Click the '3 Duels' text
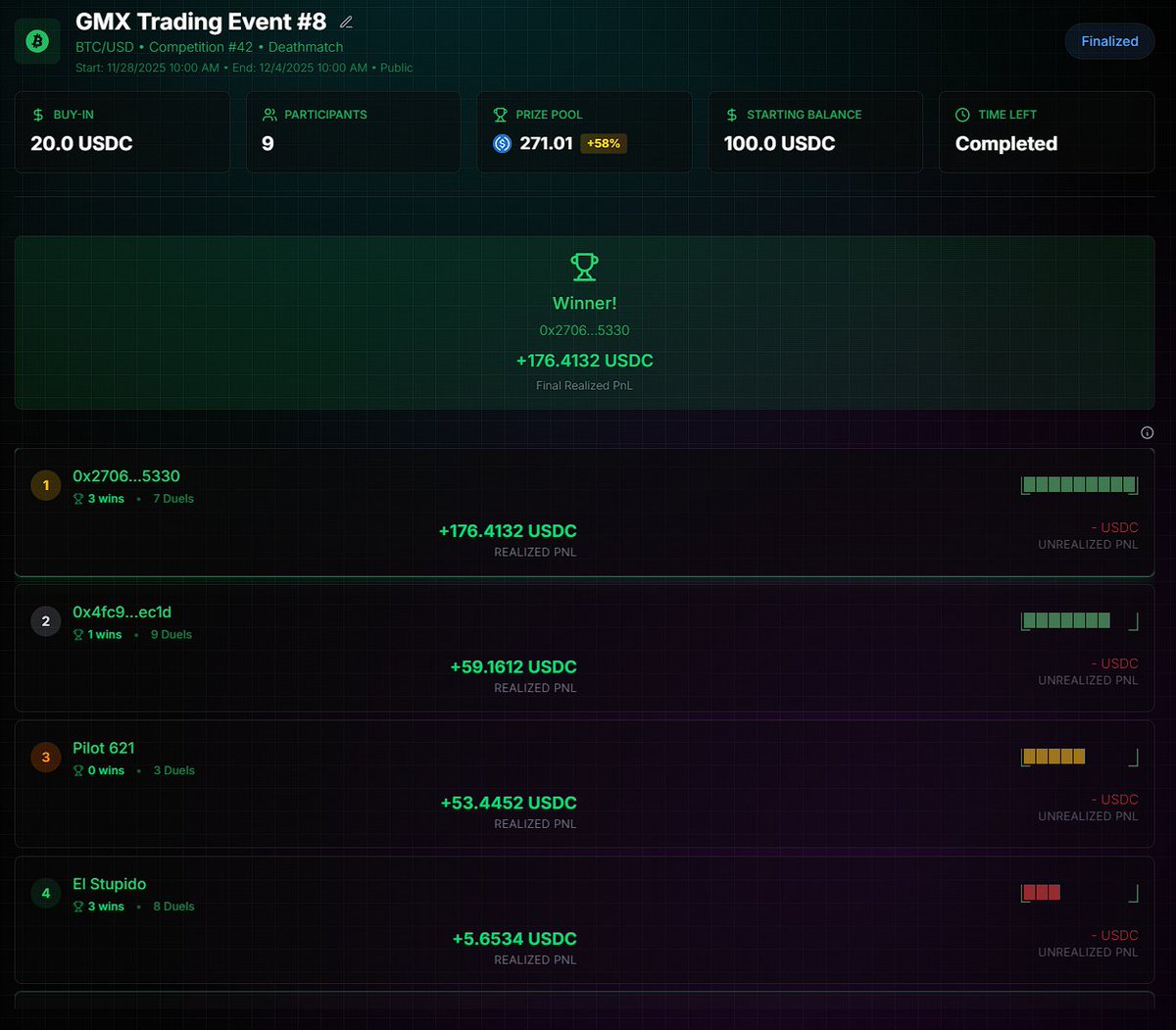Viewport: 1176px width, 1030px height. click(x=174, y=771)
